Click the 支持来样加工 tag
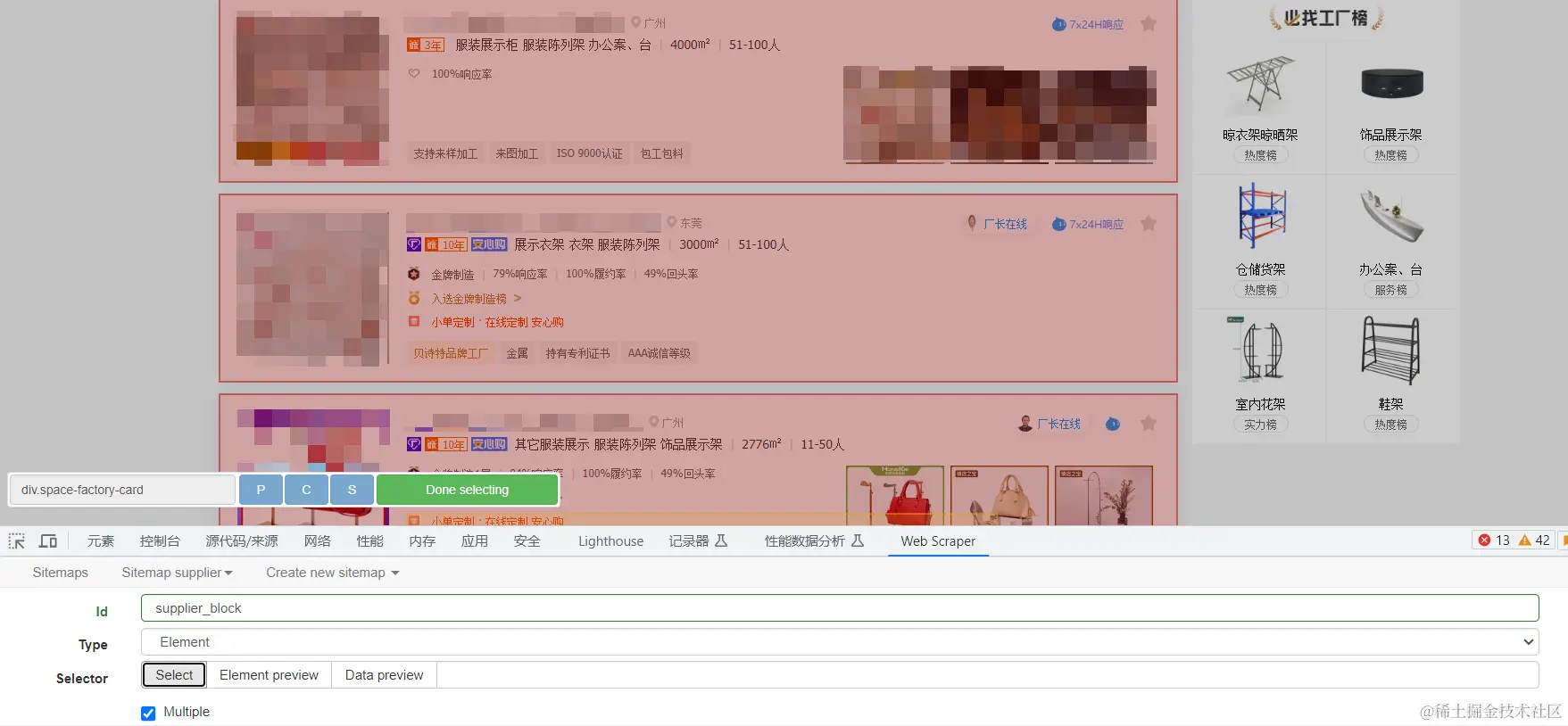1568x726 pixels. pyautogui.click(x=445, y=153)
